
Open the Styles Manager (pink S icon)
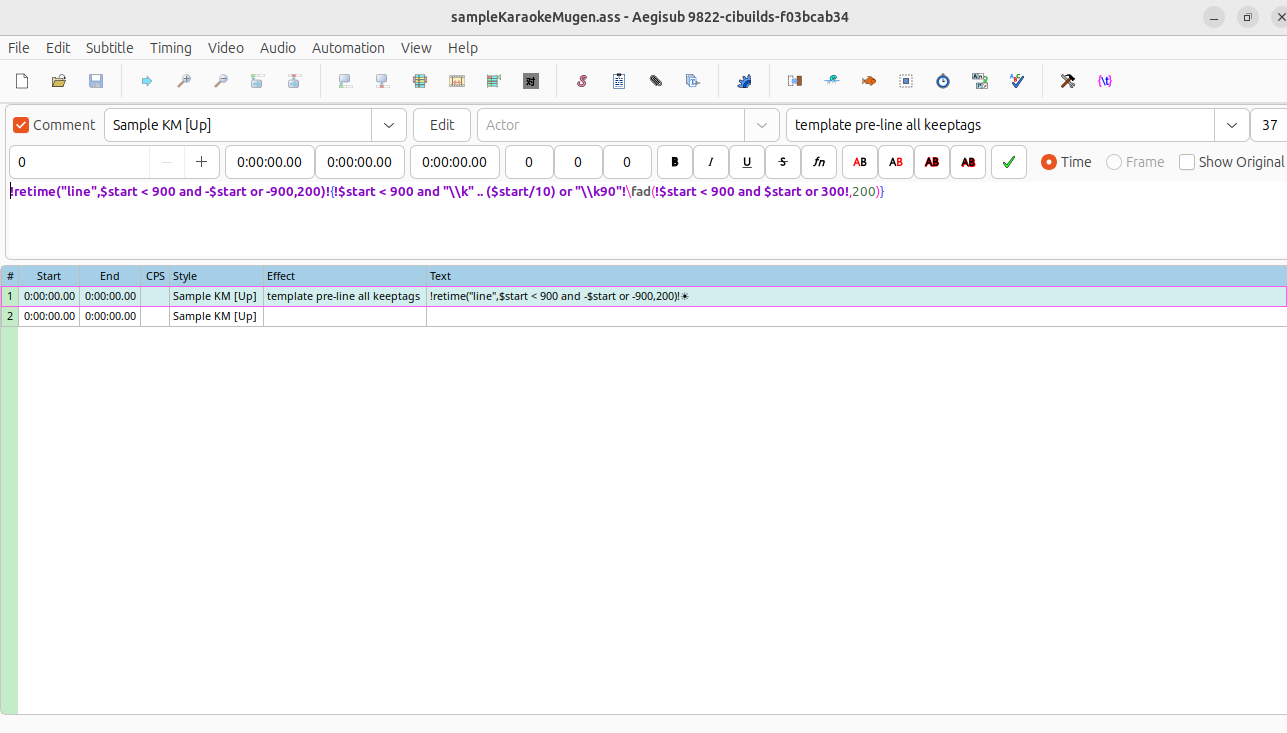pos(582,81)
